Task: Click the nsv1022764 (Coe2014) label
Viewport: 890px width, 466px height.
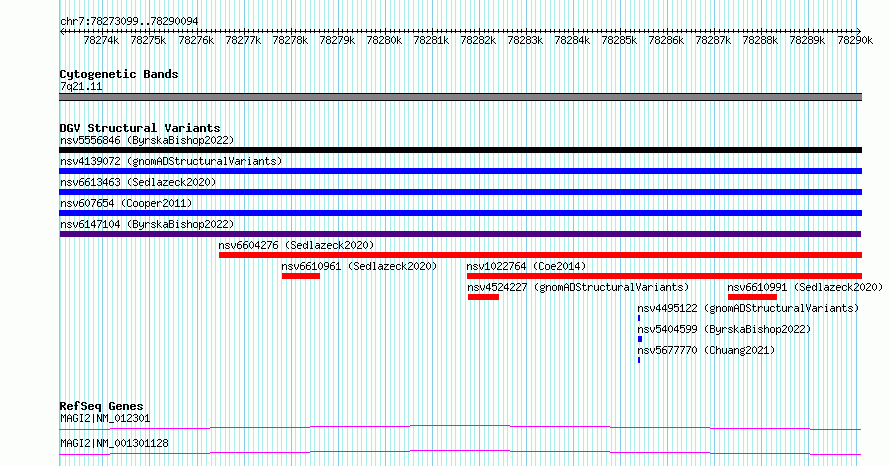Action: (526, 266)
